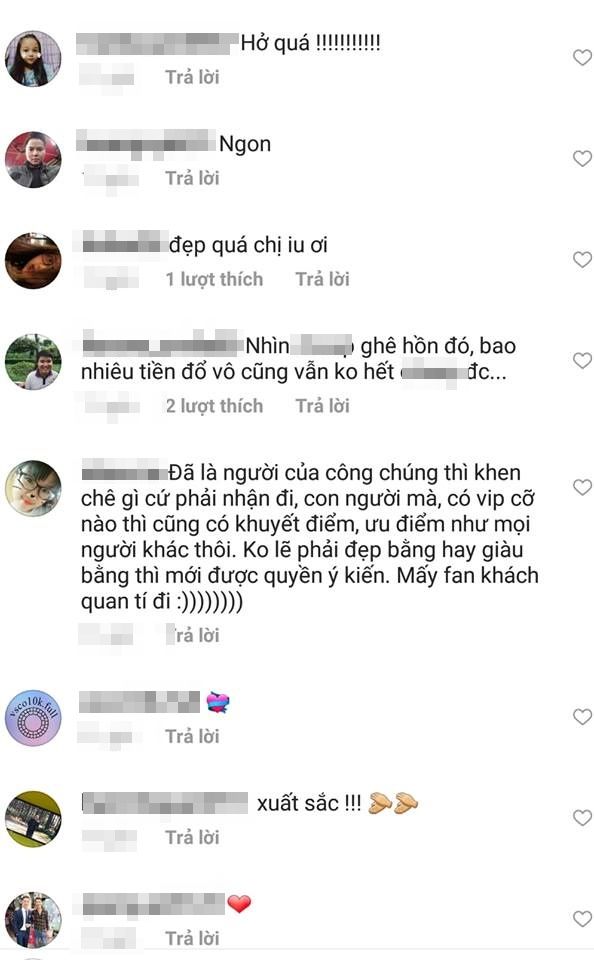Image resolution: width=594 pixels, height=960 pixels.
Task: Tap heart next to ribbon-heart emoji comment
Action: click(x=582, y=717)
